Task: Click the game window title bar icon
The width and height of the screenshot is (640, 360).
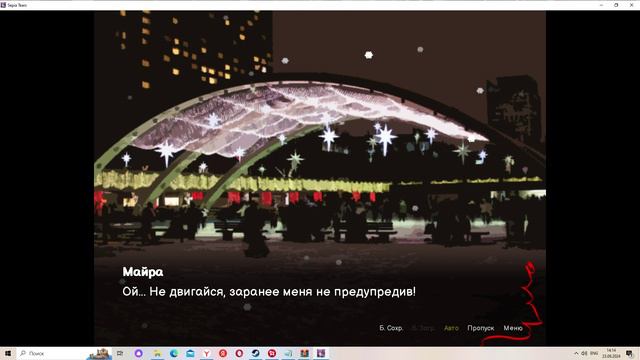Action: click(x=3, y=5)
